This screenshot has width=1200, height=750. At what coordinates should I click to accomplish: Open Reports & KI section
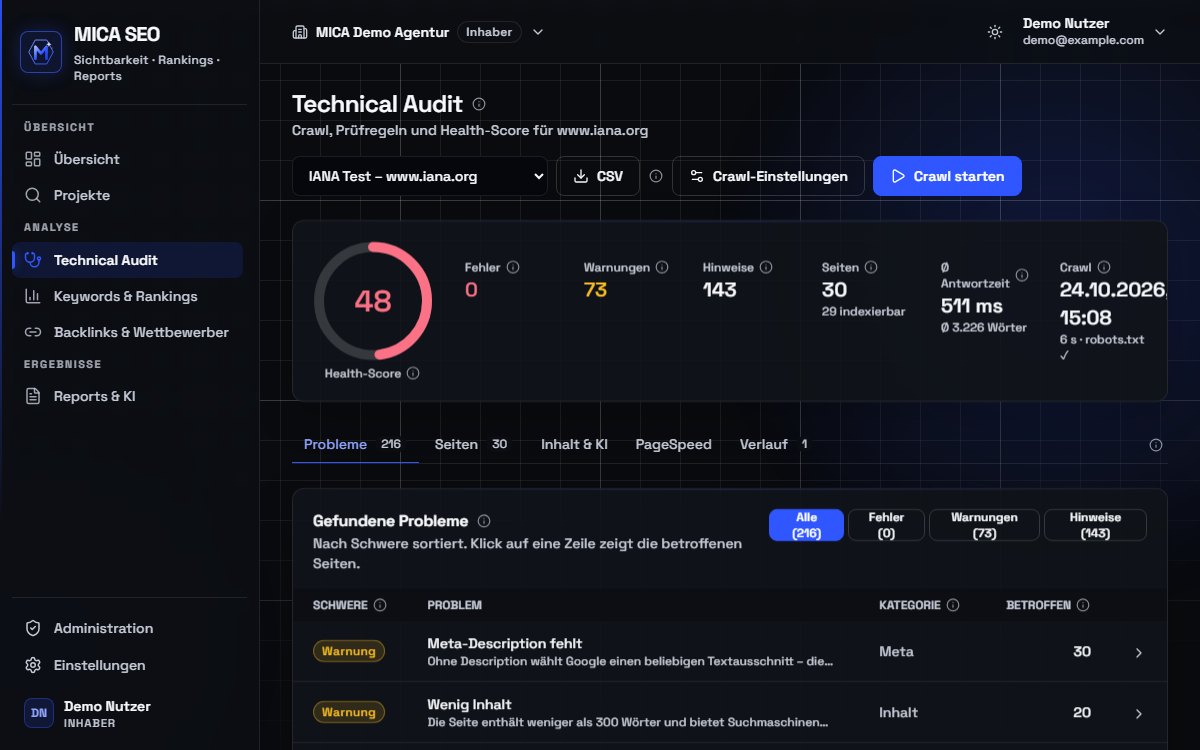point(128,396)
